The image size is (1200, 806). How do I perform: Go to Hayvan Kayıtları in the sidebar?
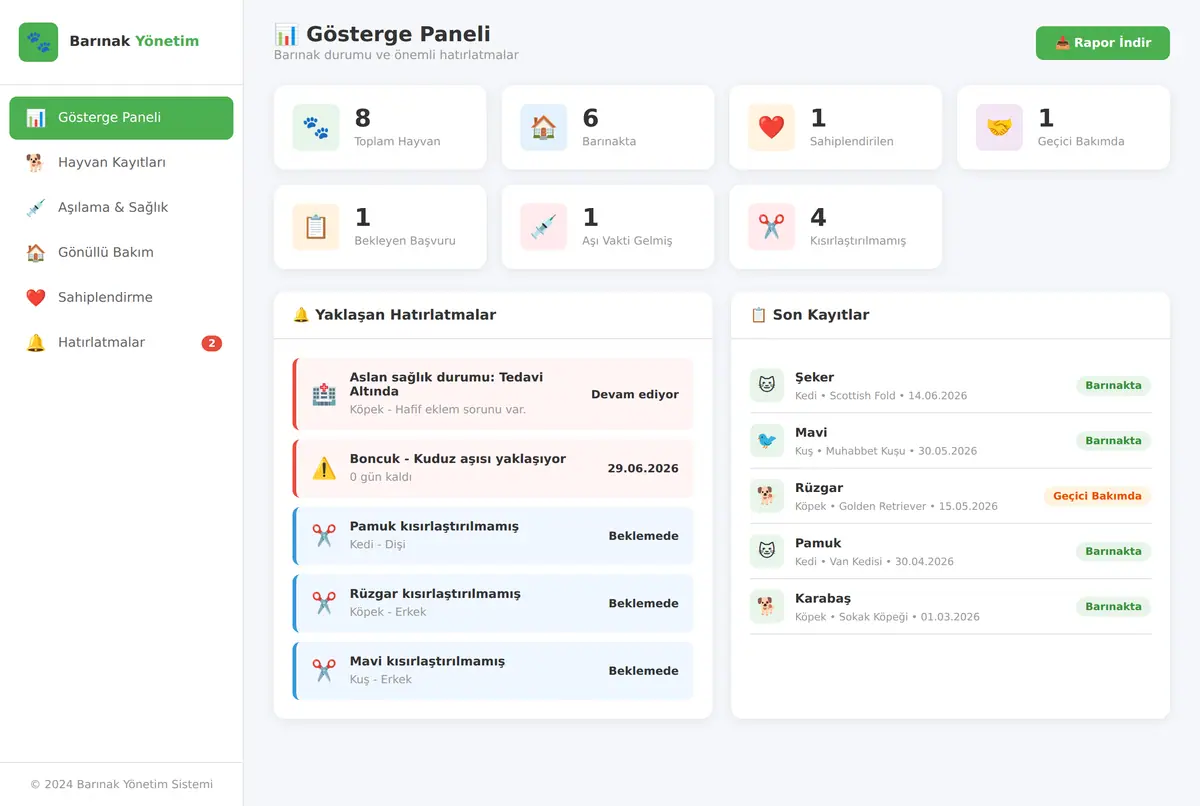pyautogui.click(x=121, y=163)
